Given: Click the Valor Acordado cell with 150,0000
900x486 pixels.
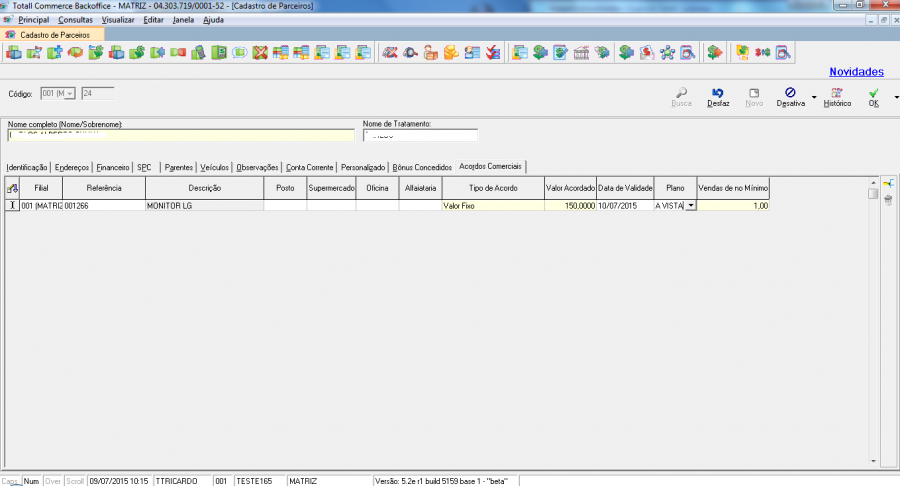Looking at the screenshot, I should (x=570, y=205).
